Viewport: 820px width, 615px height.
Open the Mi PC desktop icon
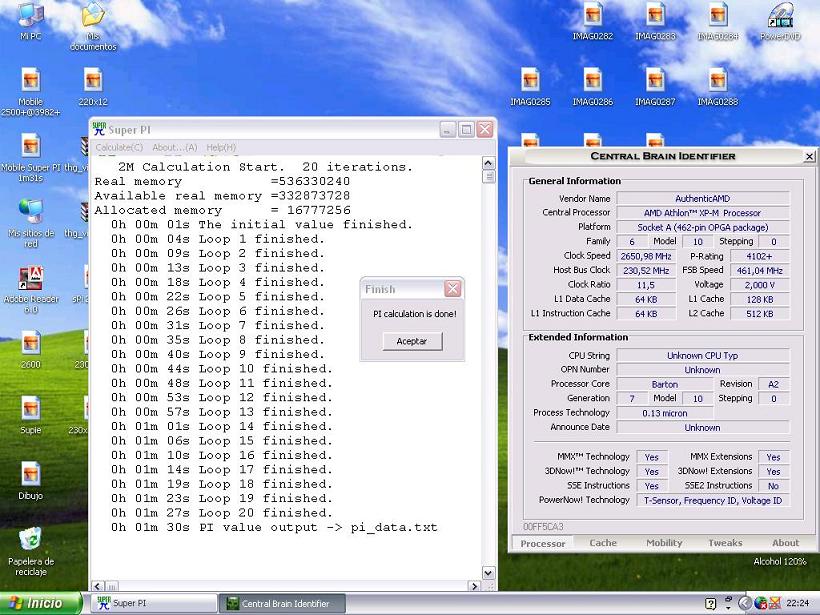point(30,16)
